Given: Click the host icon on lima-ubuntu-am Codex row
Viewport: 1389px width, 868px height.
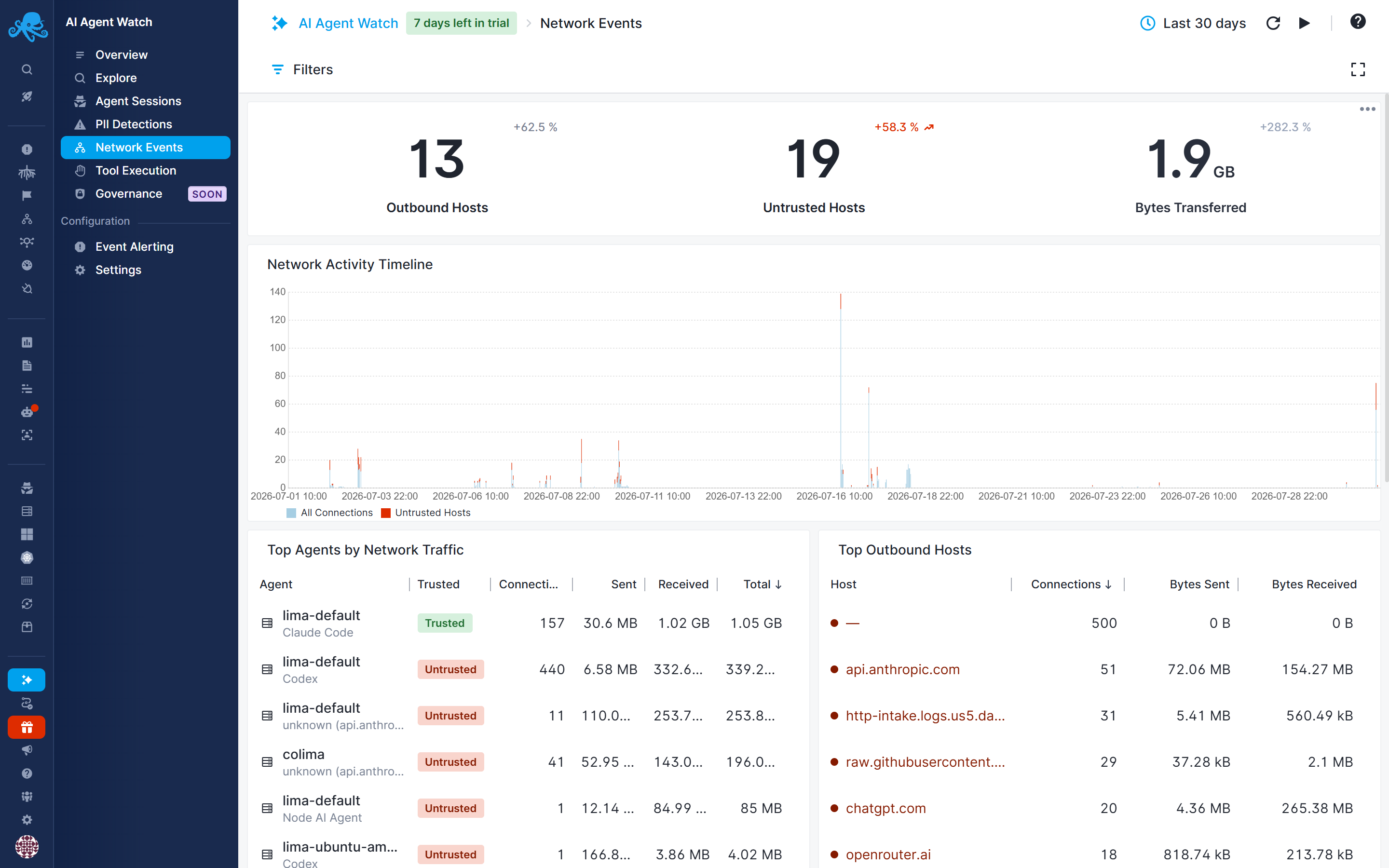Looking at the screenshot, I should coord(267,854).
